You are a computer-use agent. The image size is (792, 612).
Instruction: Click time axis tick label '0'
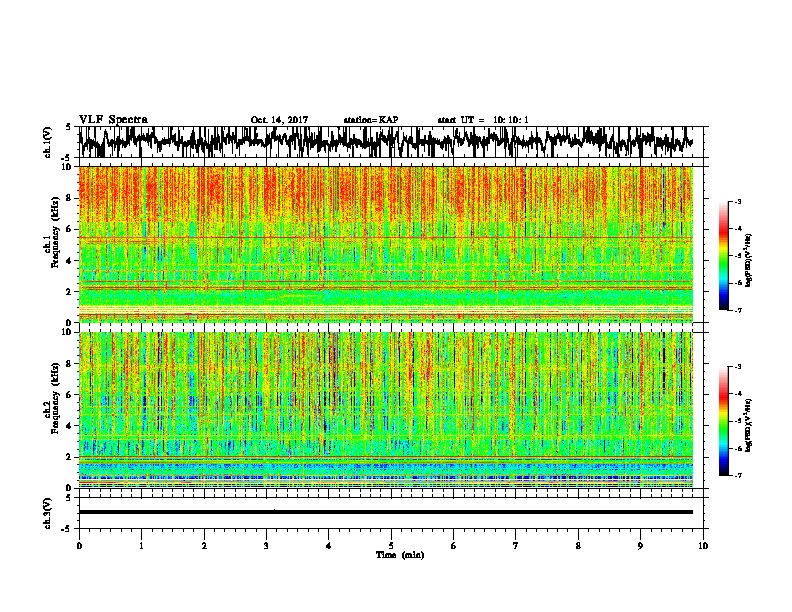[79, 545]
